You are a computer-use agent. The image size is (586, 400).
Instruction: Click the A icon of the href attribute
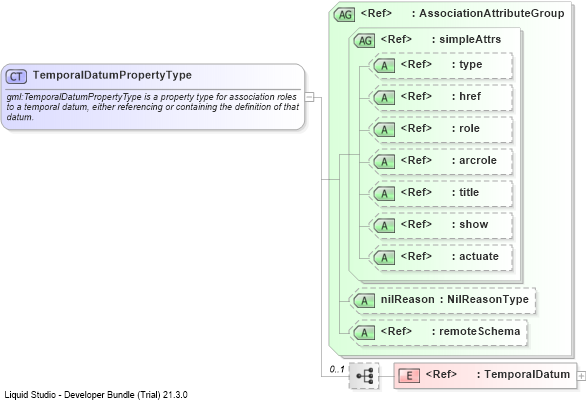pyautogui.click(x=384, y=98)
